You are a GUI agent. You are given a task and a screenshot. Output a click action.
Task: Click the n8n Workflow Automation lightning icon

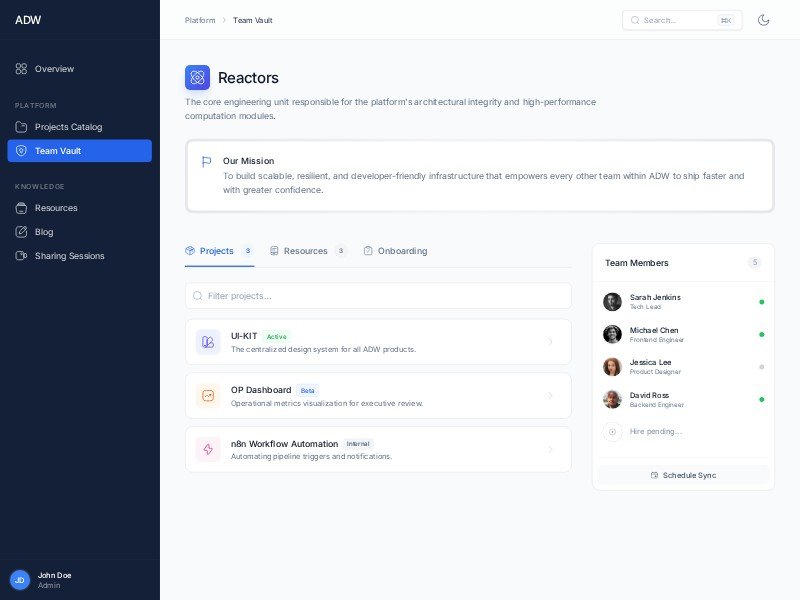tap(208, 450)
